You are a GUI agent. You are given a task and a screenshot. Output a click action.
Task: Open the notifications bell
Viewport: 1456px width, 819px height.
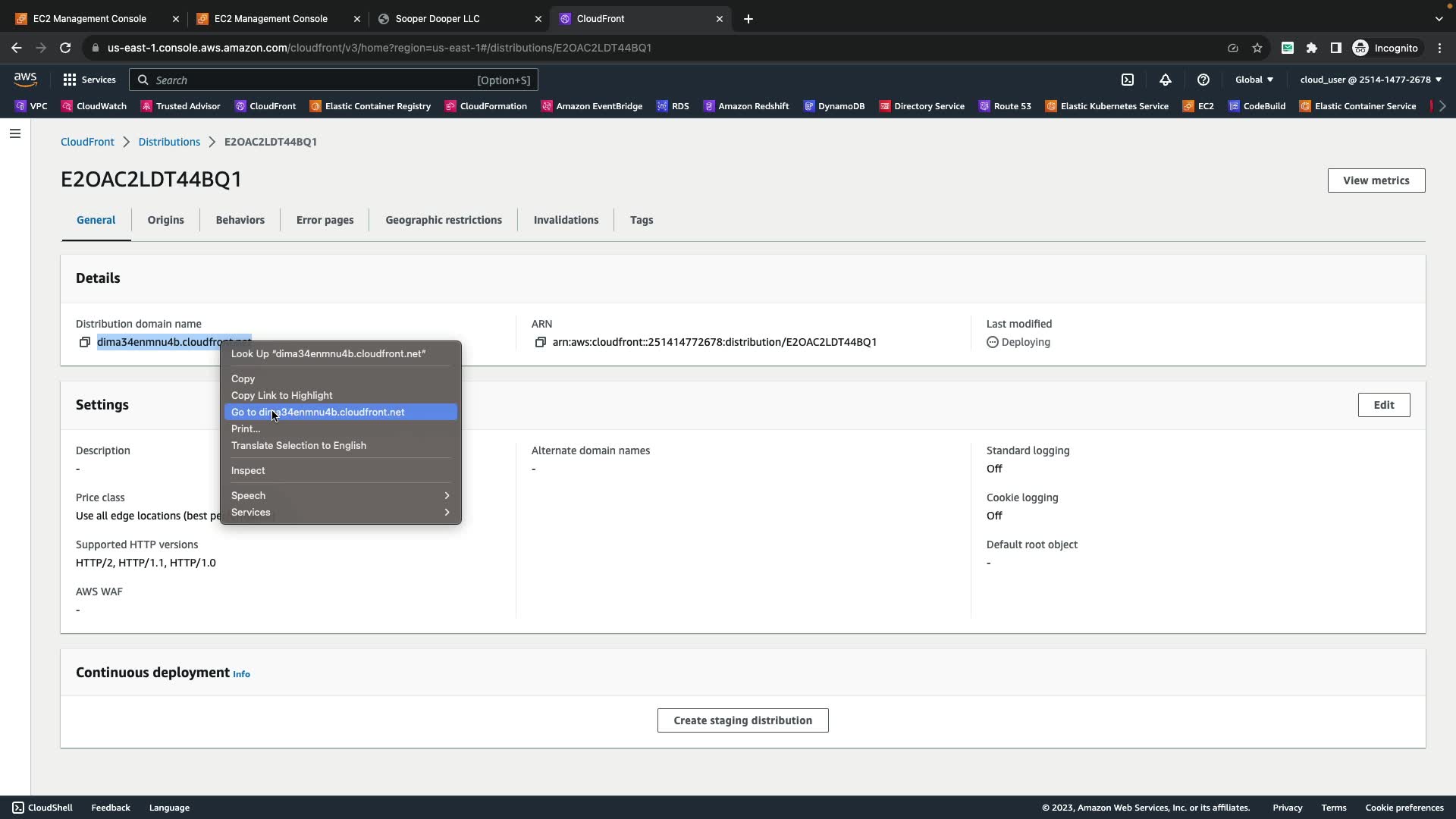click(x=1166, y=80)
